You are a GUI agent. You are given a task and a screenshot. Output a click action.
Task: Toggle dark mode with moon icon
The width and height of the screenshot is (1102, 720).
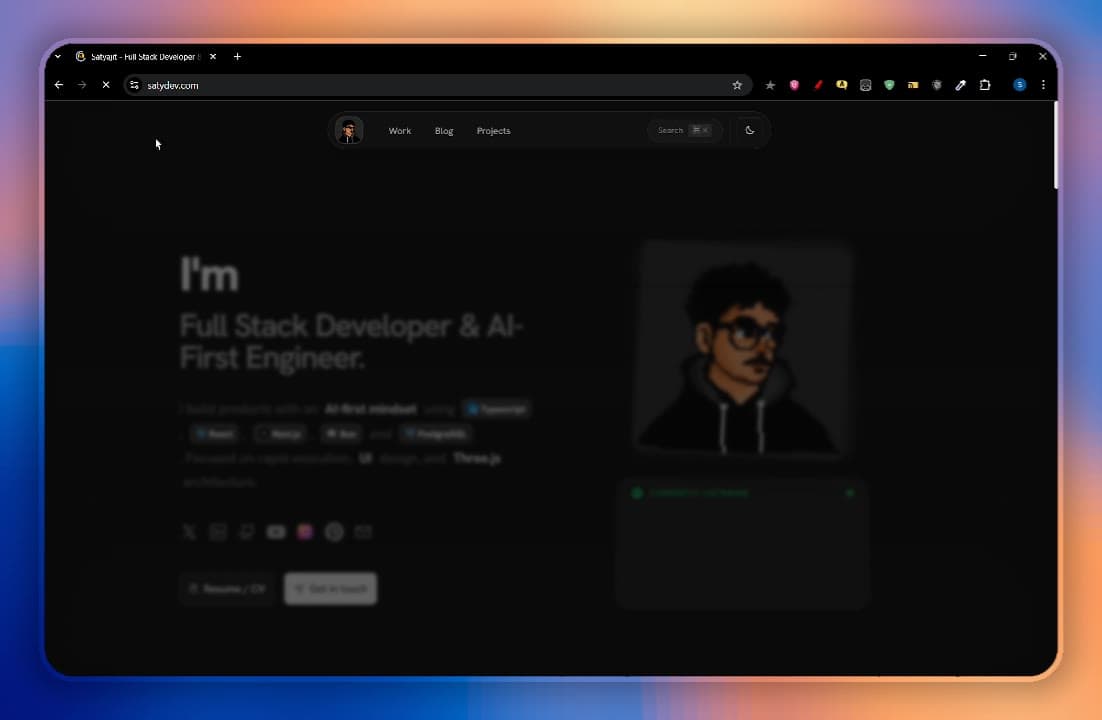coord(750,130)
